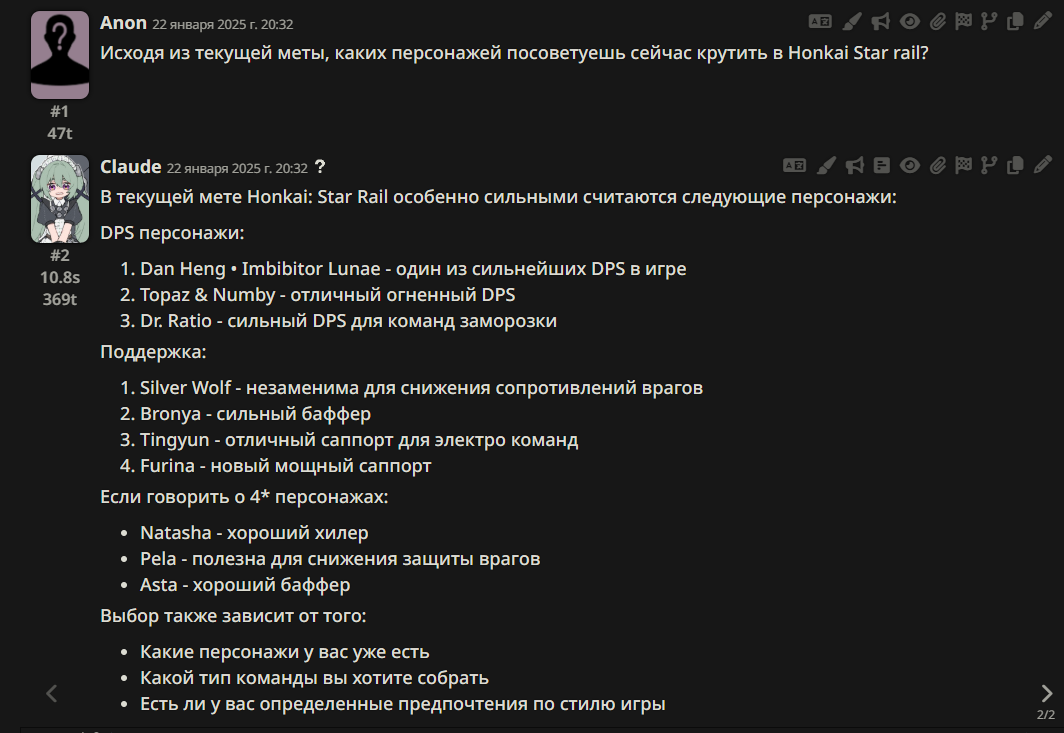Click the paintbrush icon on Anon's message
Viewport: 1064px width, 733px height.
coord(852,22)
